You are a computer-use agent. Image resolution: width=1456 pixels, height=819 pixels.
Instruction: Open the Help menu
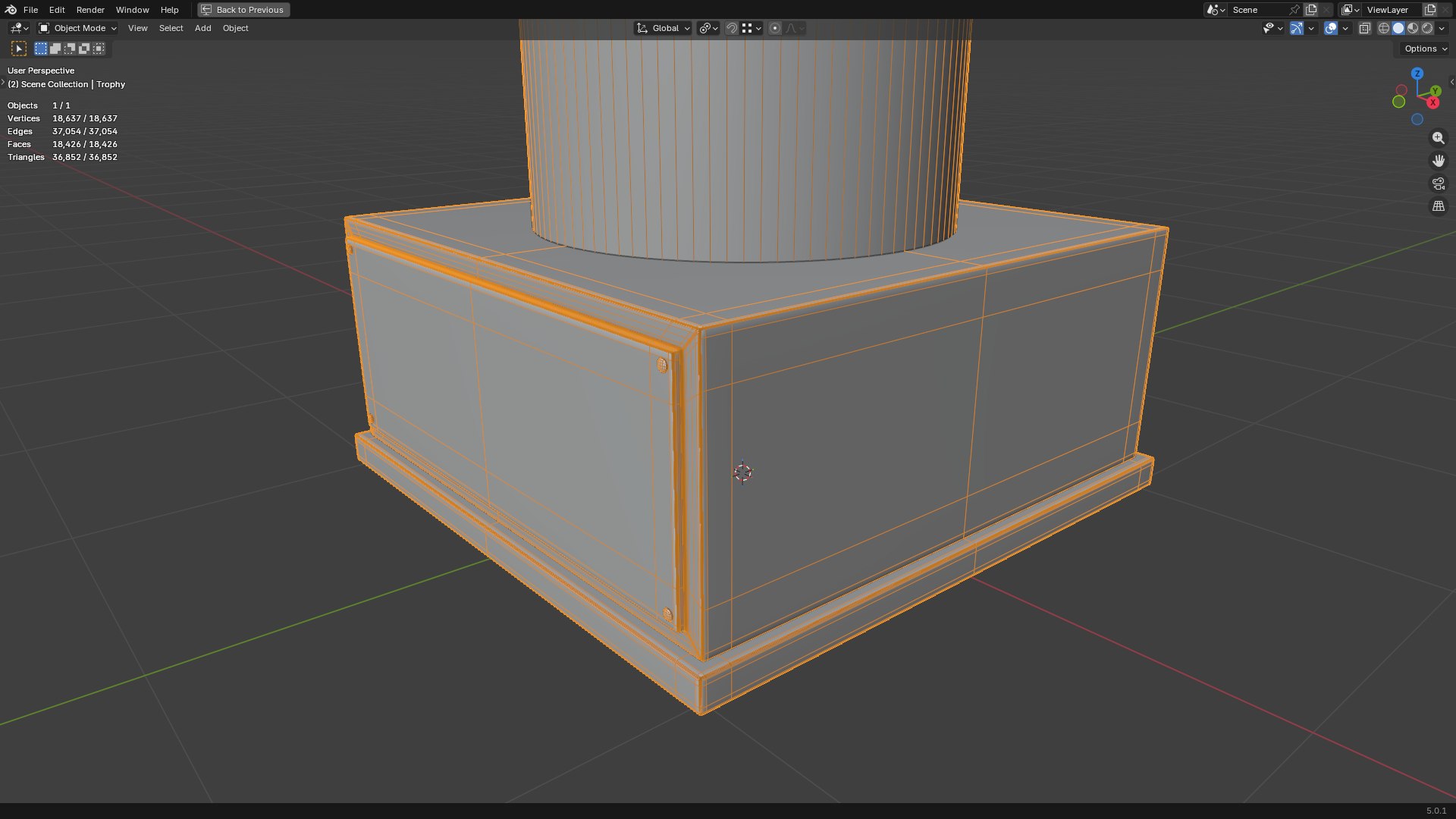[x=169, y=10]
